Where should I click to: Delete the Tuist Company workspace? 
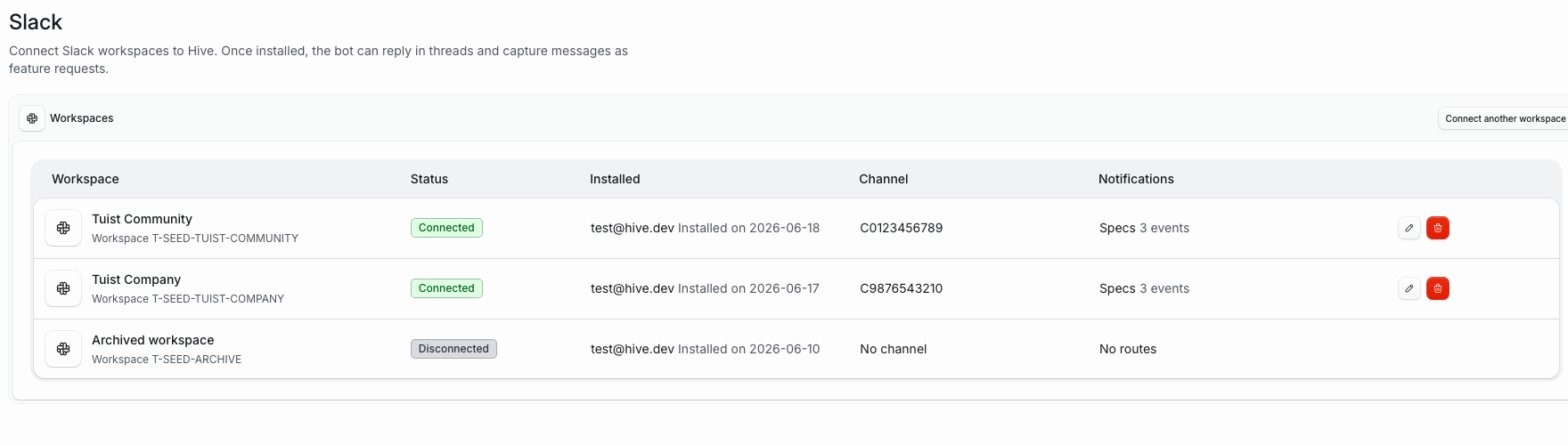point(1438,288)
